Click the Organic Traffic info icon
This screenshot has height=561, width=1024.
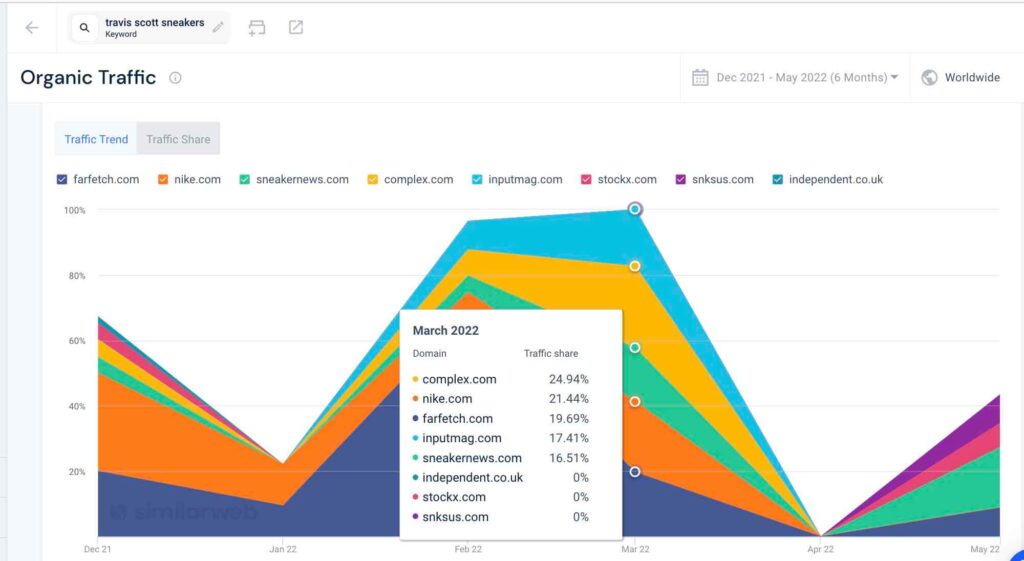coord(176,78)
